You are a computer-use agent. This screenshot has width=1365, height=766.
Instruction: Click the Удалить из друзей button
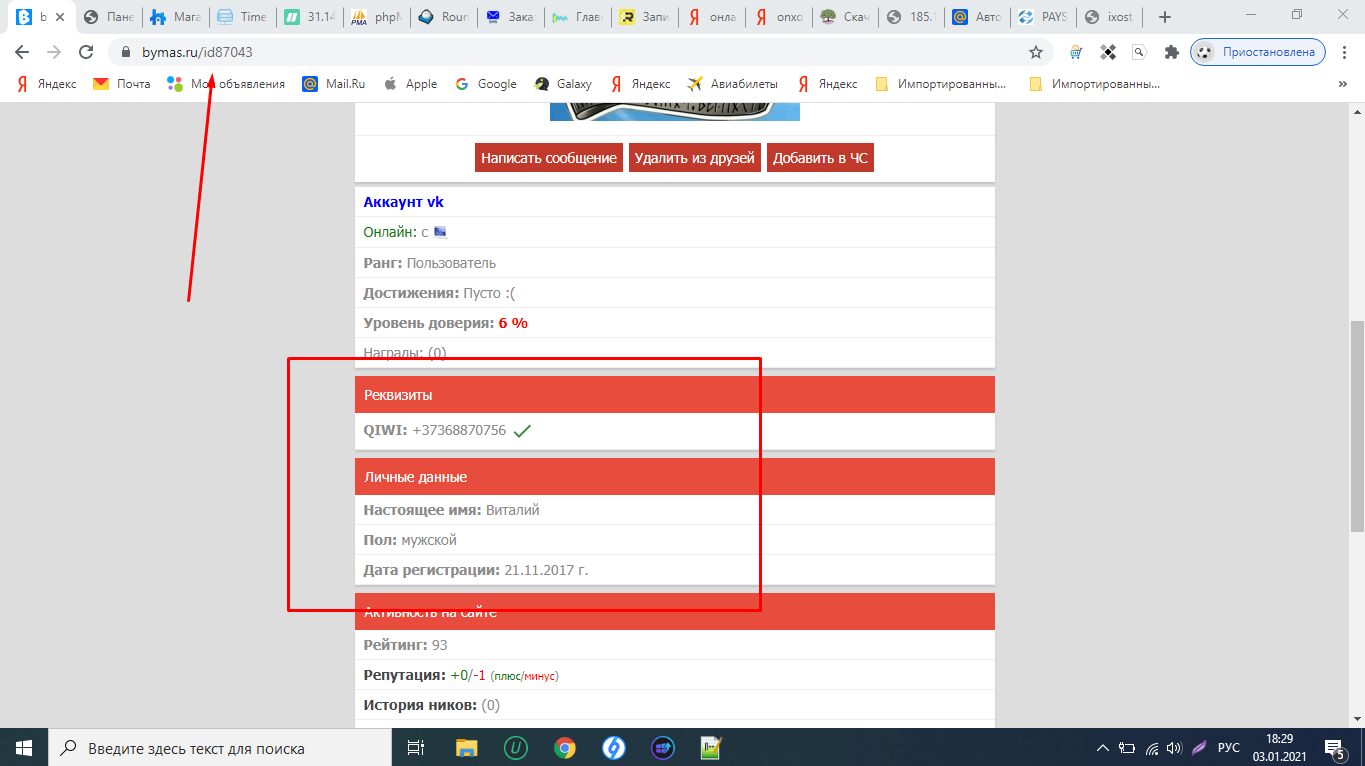694,158
